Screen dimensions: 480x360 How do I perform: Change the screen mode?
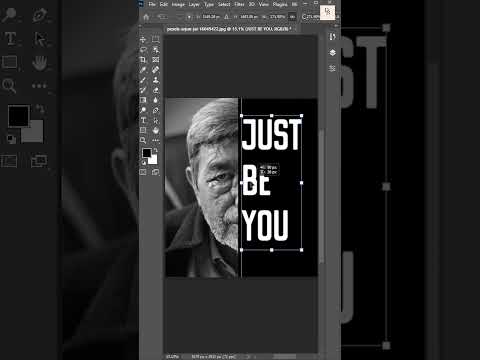[155, 172]
